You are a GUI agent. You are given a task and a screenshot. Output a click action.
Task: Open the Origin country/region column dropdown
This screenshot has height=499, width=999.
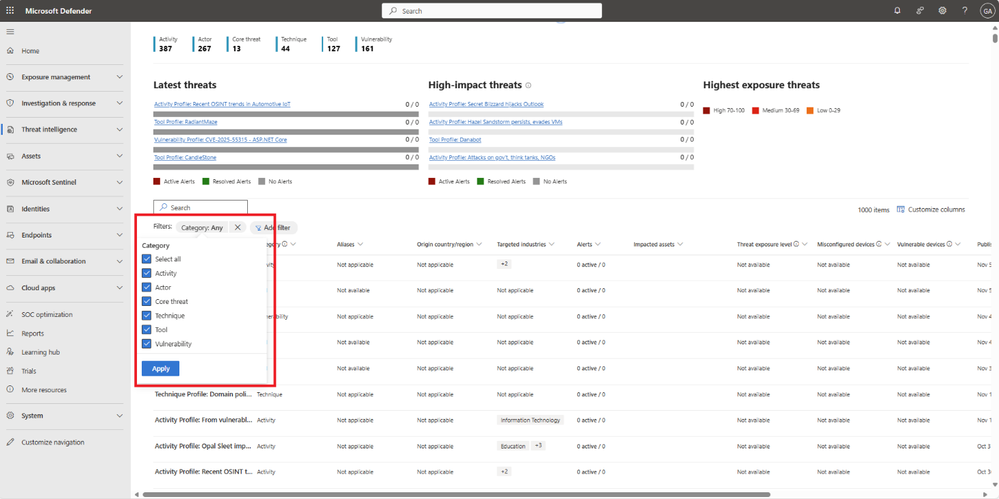click(479, 244)
